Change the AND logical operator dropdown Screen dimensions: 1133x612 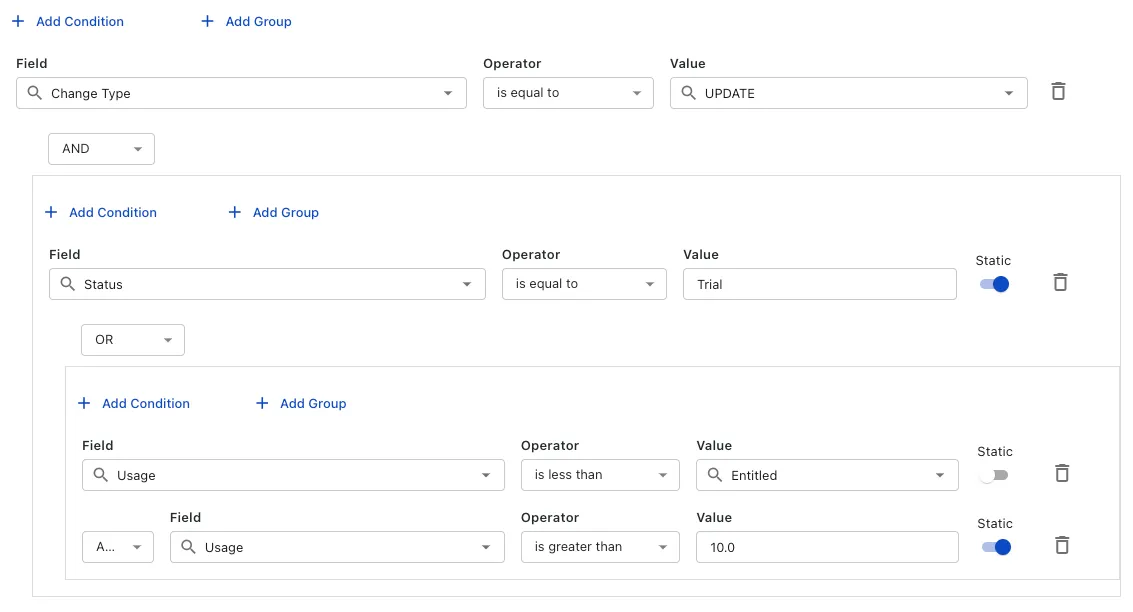101,149
